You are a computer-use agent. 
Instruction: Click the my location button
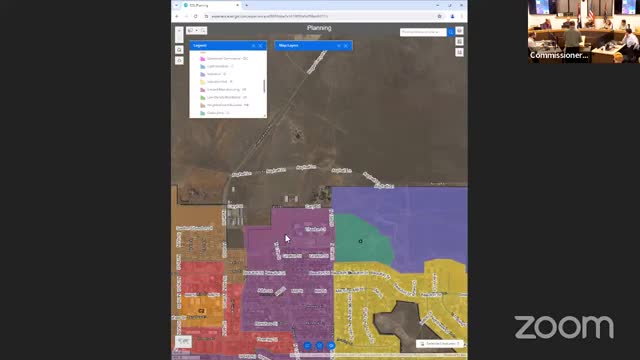pyautogui.click(x=179, y=61)
